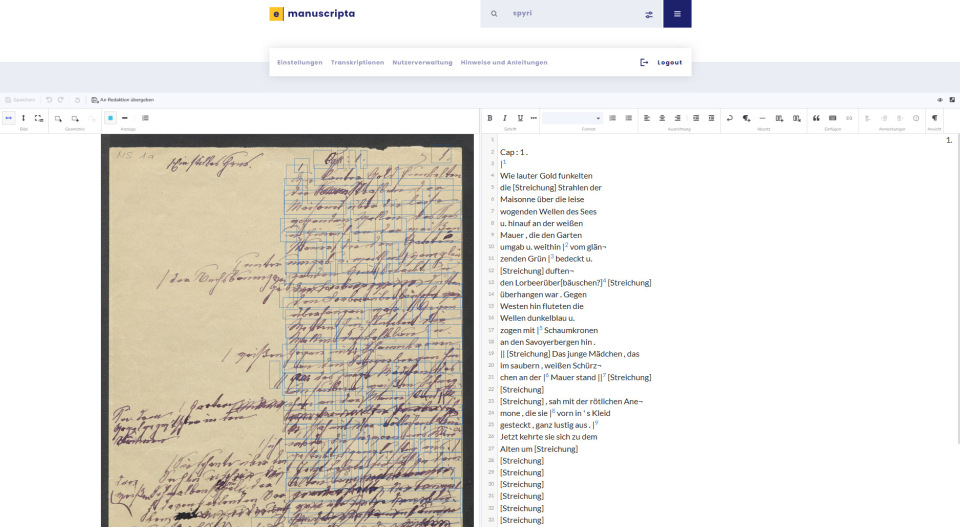
Task: Open the Transkriptionen tab
Action: click(358, 62)
